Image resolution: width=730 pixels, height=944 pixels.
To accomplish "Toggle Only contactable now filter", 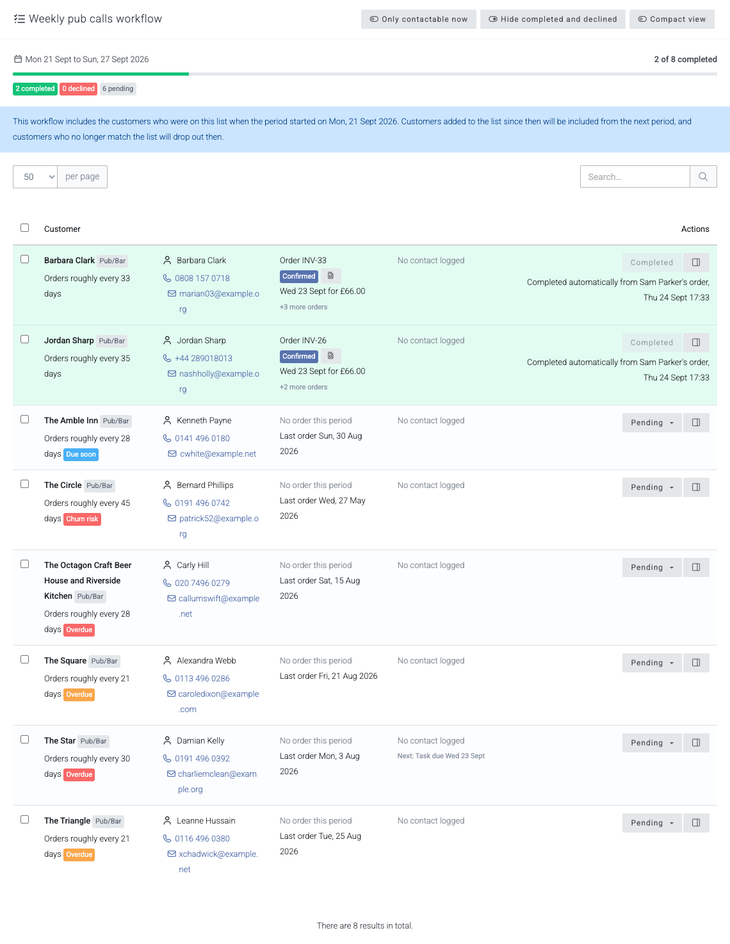I will coord(418,19).
